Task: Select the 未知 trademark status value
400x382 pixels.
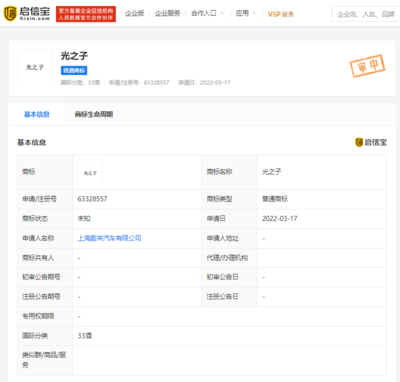Action: click(x=84, y=219)
